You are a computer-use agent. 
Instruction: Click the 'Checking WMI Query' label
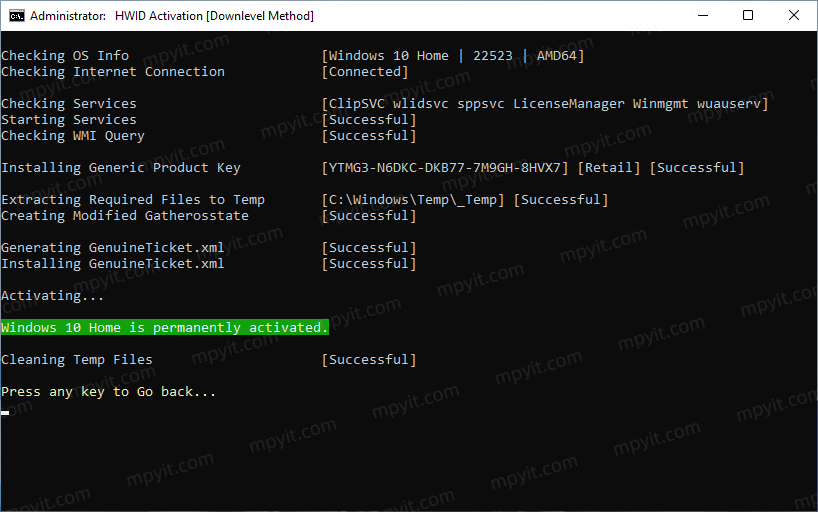coord(73,136)
